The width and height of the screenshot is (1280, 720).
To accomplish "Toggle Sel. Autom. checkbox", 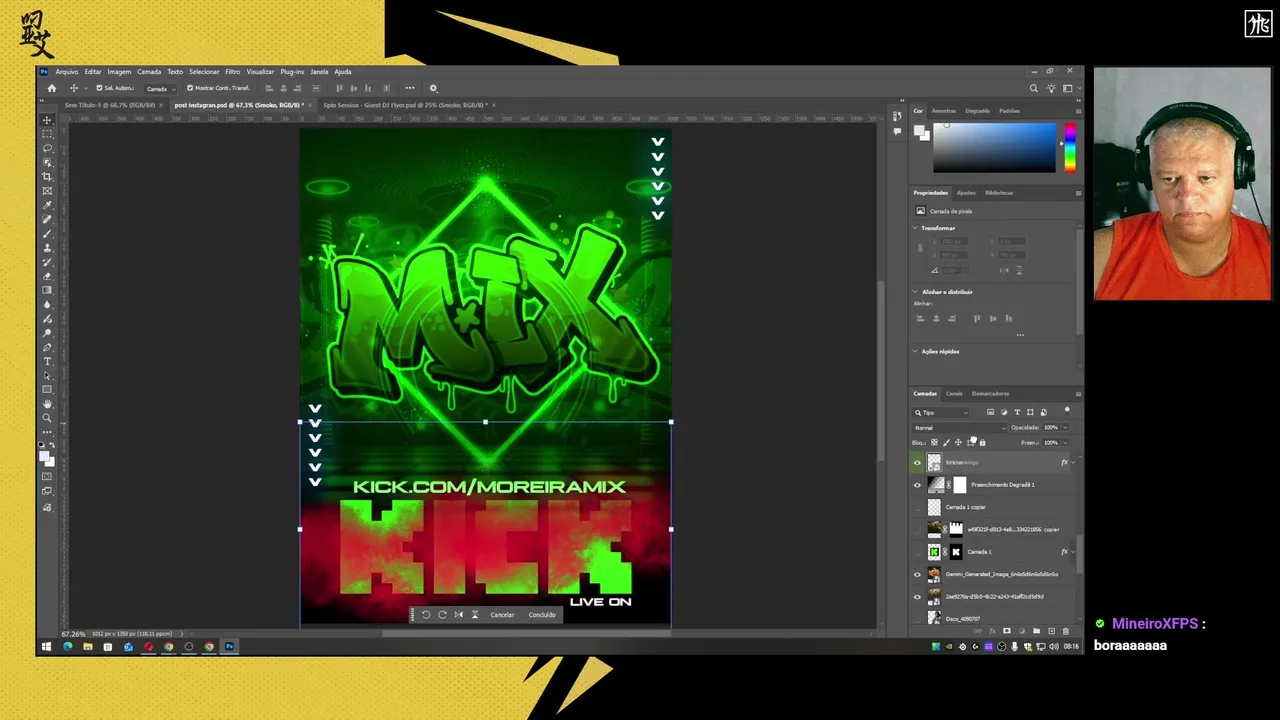I will point(100,88).
